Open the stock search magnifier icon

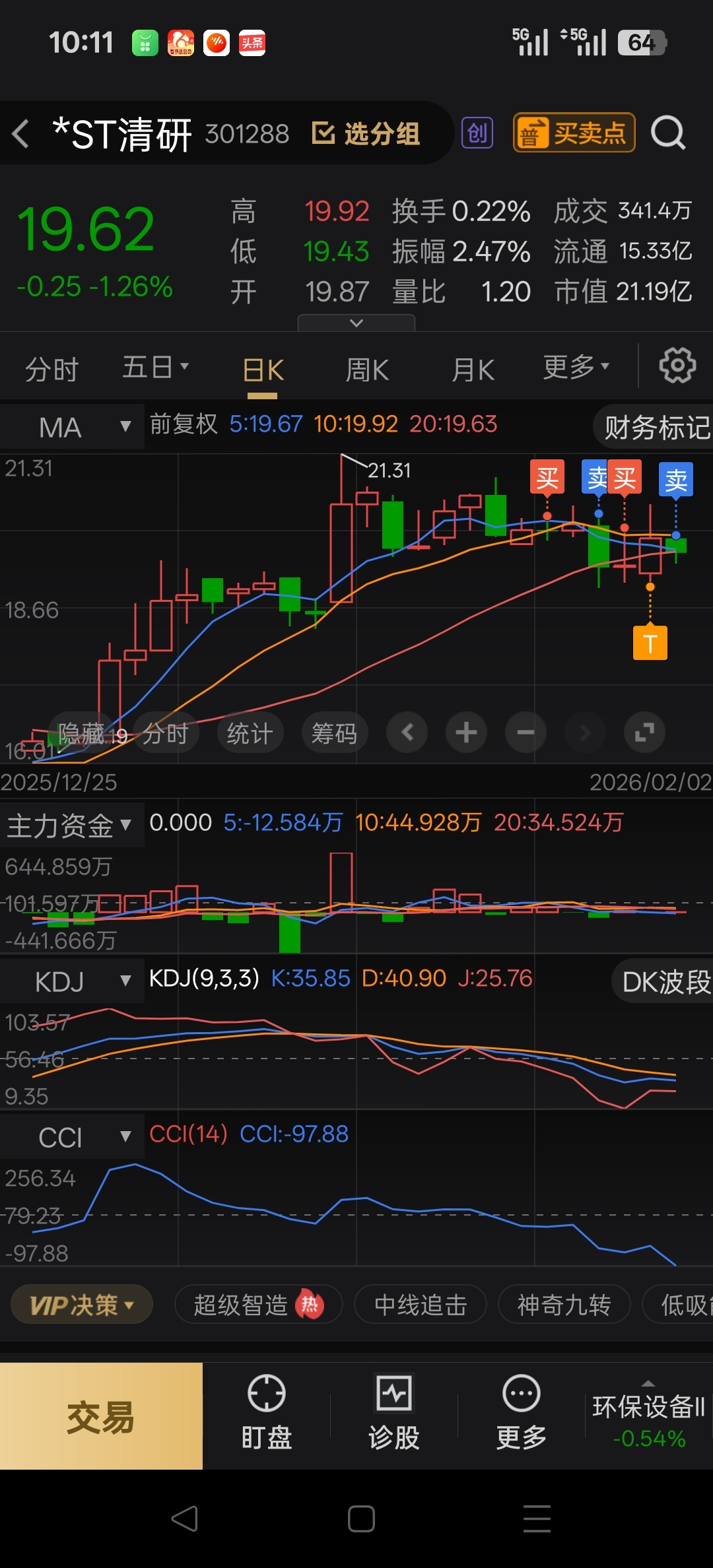pyautogui.click(x=668, y=133)
